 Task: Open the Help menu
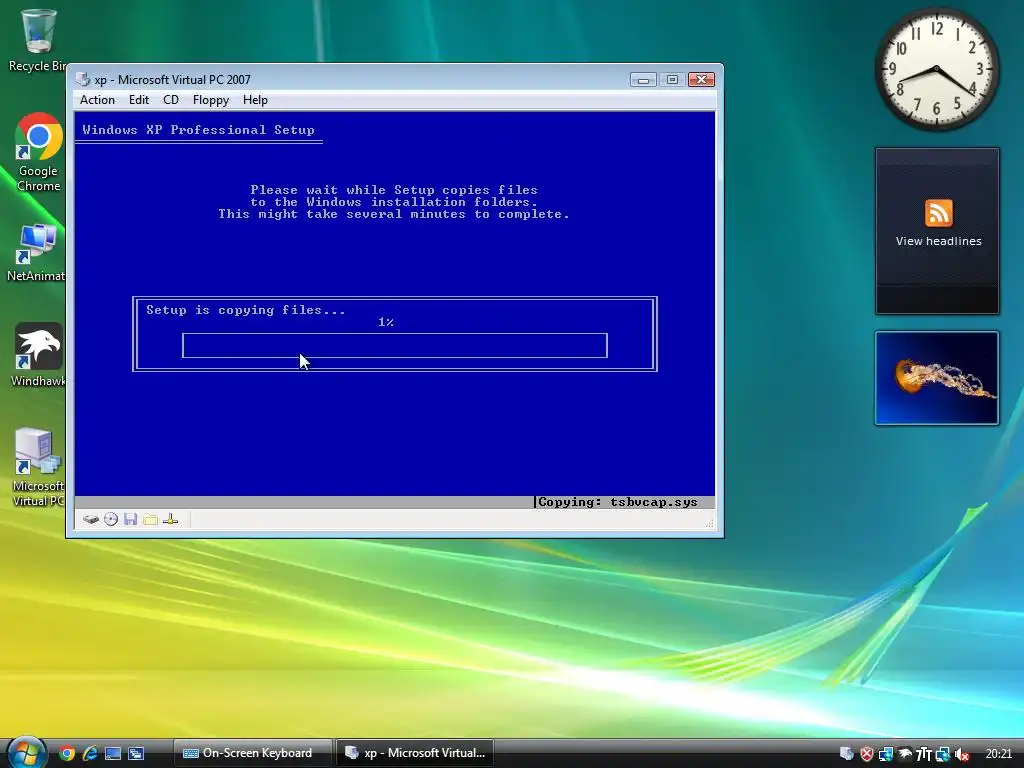(255, 100)
